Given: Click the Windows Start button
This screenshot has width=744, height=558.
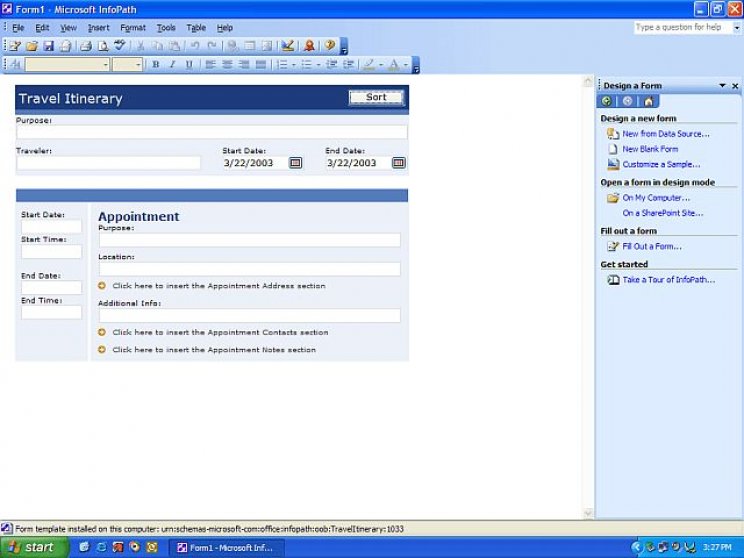Looking at the screenshot, I should 34,547.
